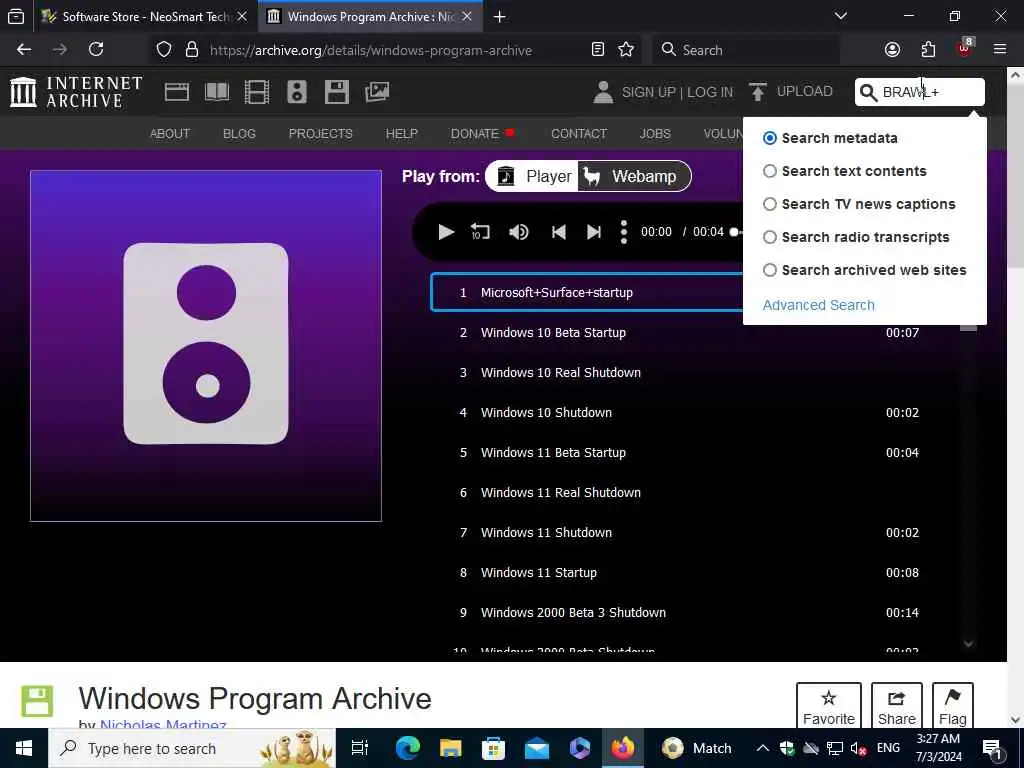Select Search metadata radio option

[x=770, y=138]
